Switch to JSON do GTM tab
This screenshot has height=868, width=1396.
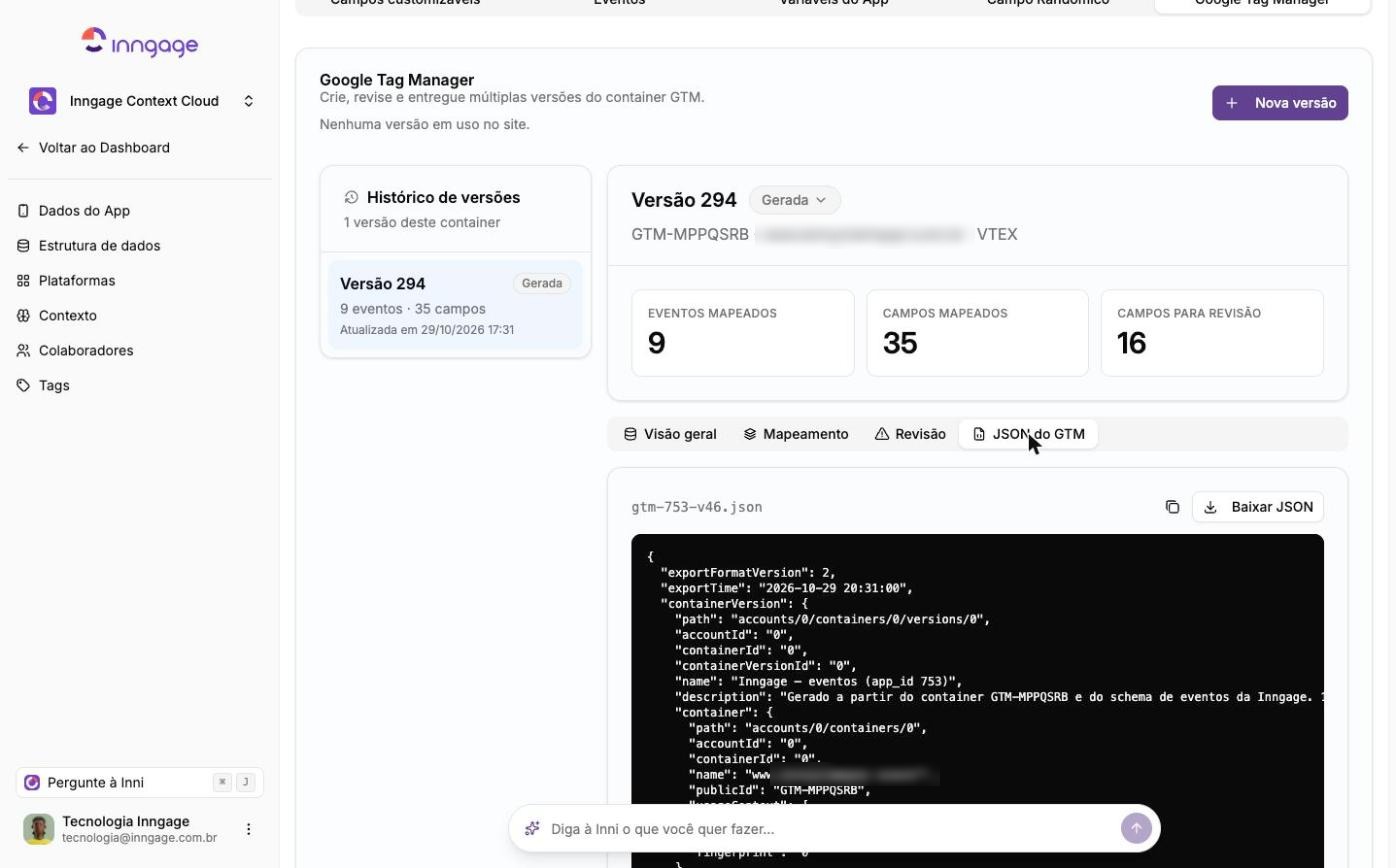click(x=1029, y=434)
